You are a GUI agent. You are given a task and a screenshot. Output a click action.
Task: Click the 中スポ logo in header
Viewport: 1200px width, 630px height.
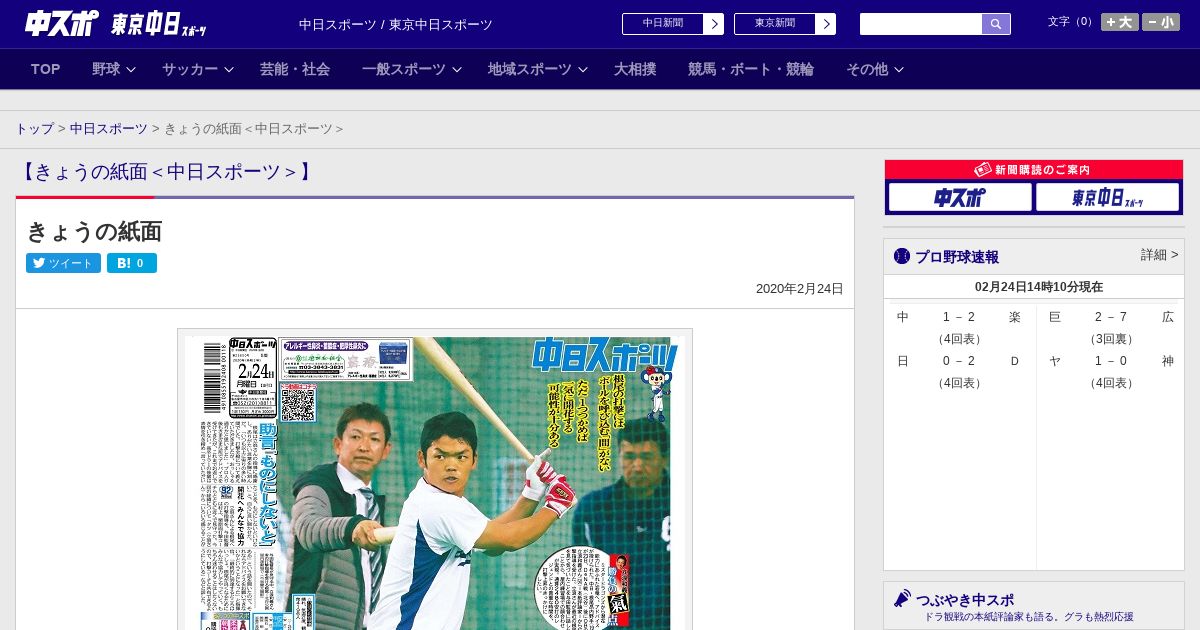[x=62, y=23]
